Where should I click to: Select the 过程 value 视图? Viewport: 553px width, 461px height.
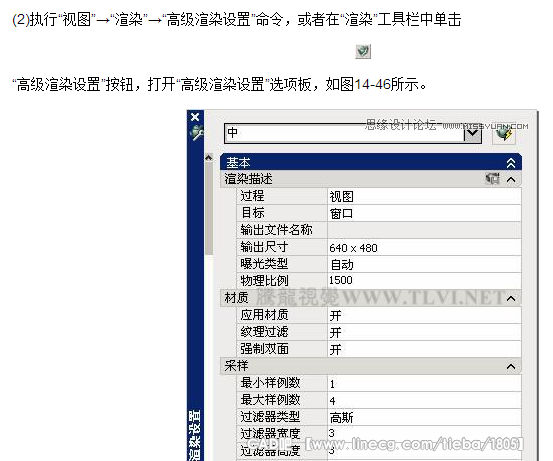coord(424,196)
